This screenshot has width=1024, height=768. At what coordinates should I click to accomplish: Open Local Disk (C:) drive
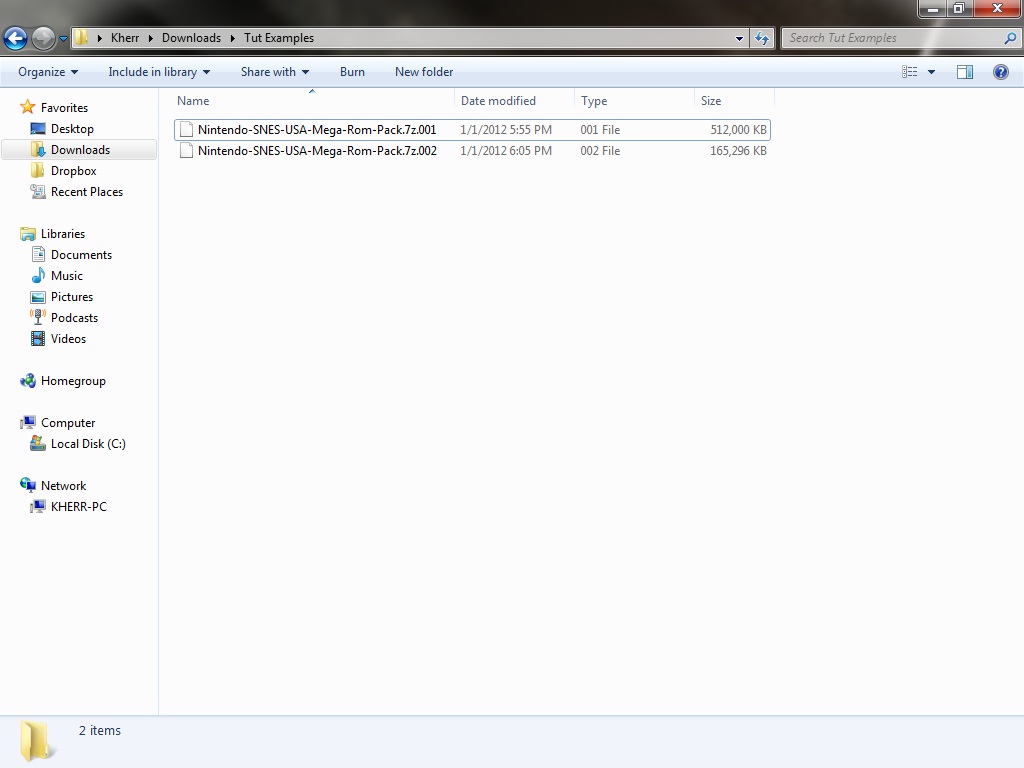coord(87,444)
